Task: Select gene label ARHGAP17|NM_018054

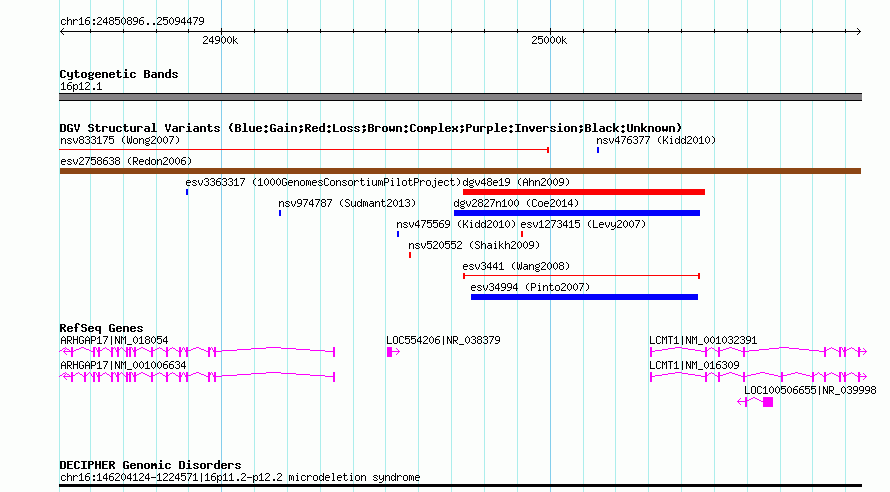Action: pos(114,340)
